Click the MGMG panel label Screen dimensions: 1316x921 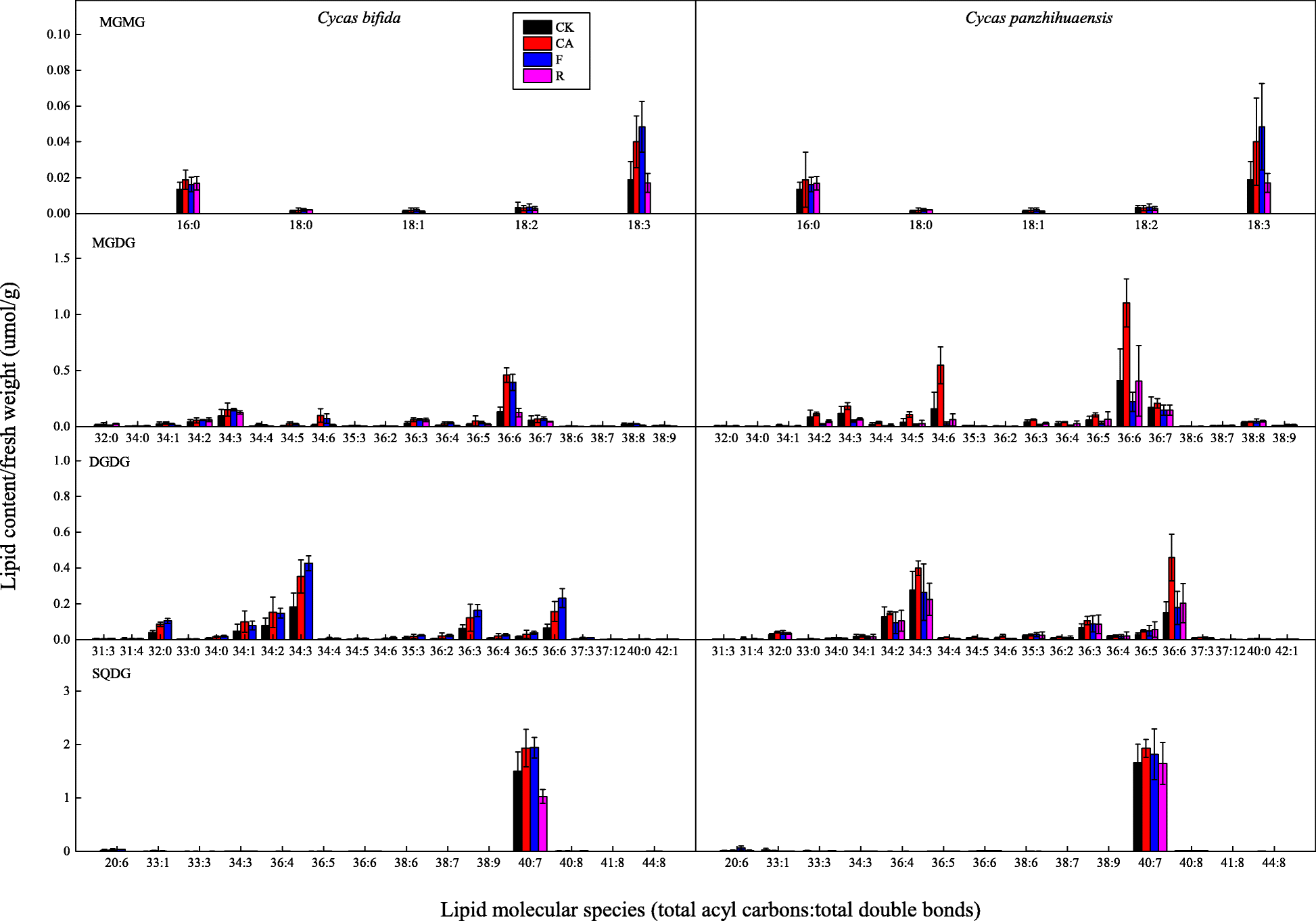122,22
